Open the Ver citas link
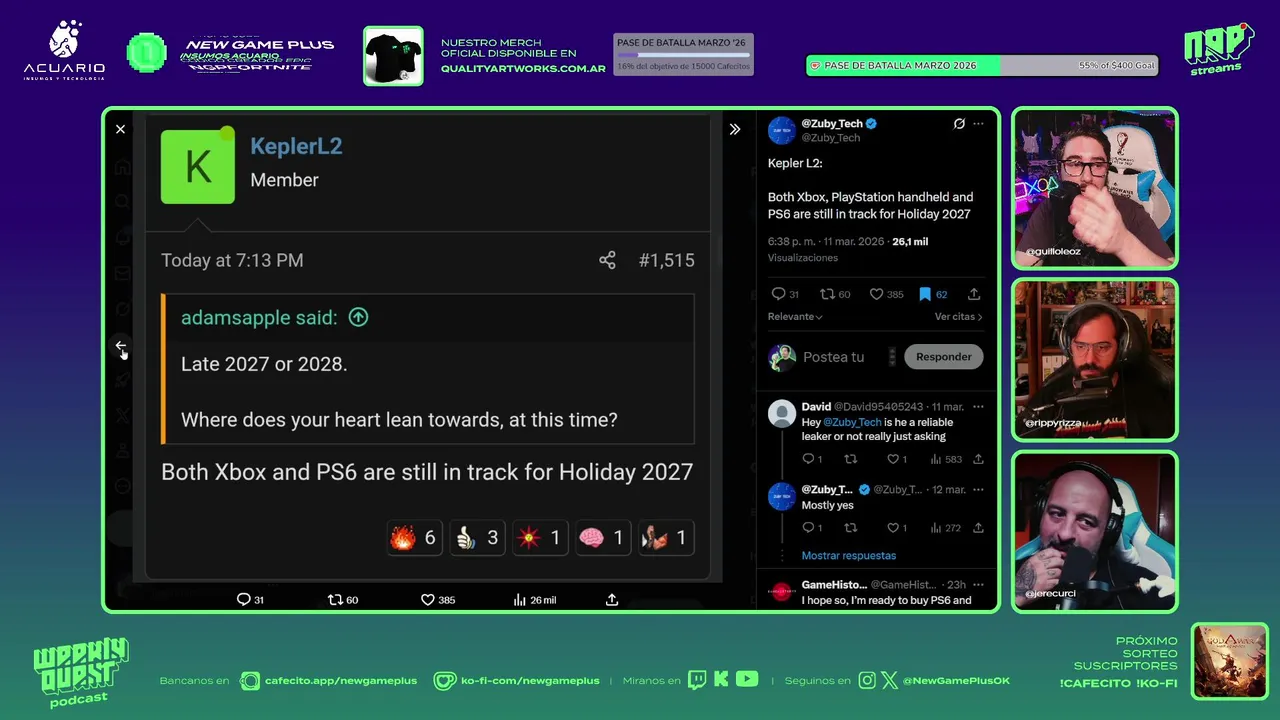Image resolution: width=1280 pixels, height=720 pixels. 958,317
